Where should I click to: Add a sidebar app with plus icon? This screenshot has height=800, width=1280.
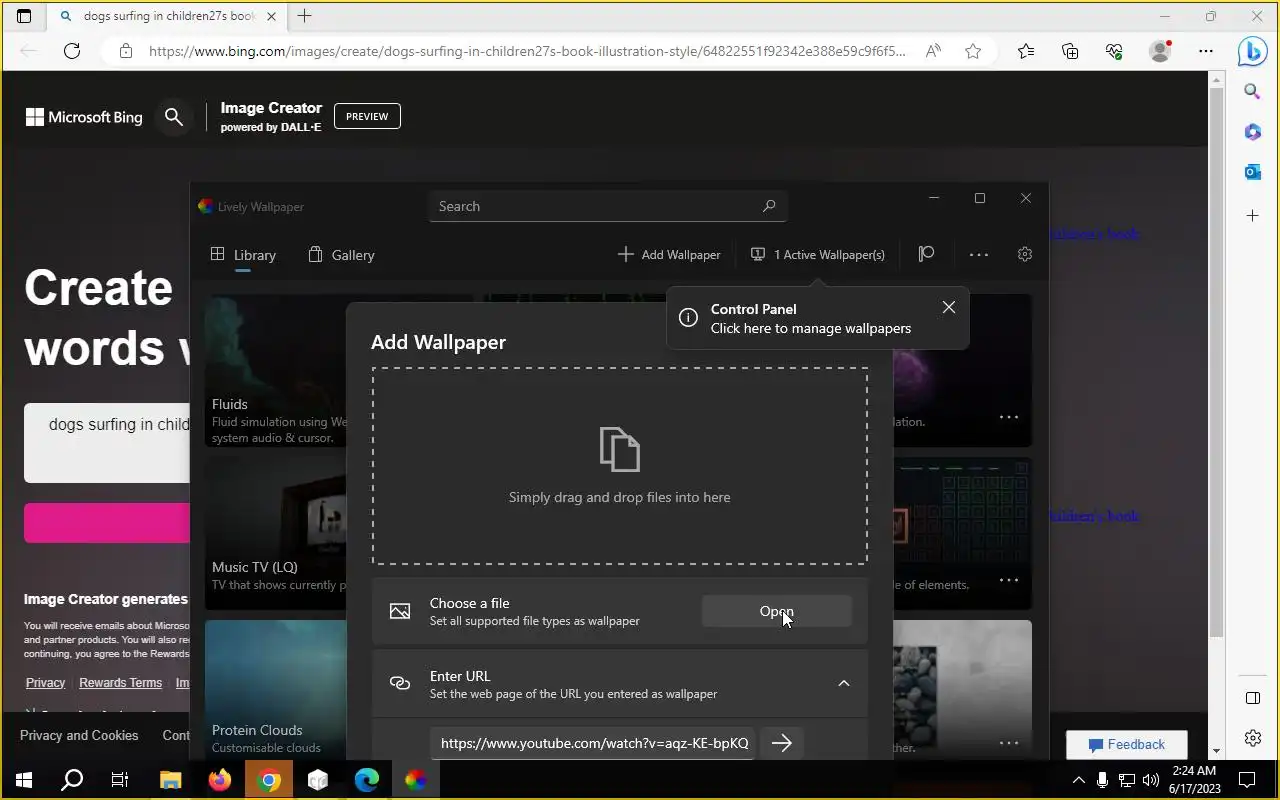click(x=1252, y=215)
